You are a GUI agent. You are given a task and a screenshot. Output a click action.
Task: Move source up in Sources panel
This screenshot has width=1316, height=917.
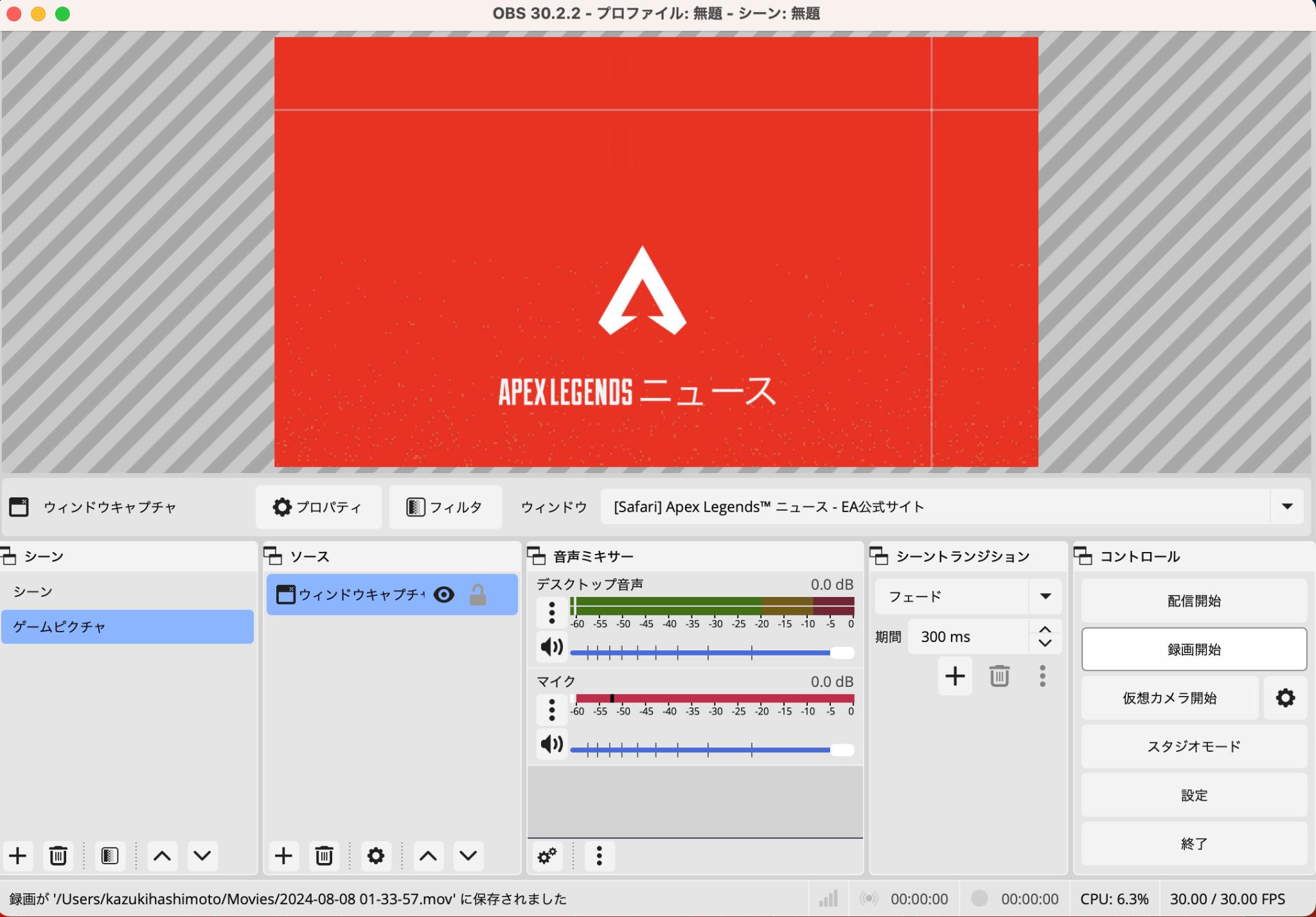coord(429,855)
